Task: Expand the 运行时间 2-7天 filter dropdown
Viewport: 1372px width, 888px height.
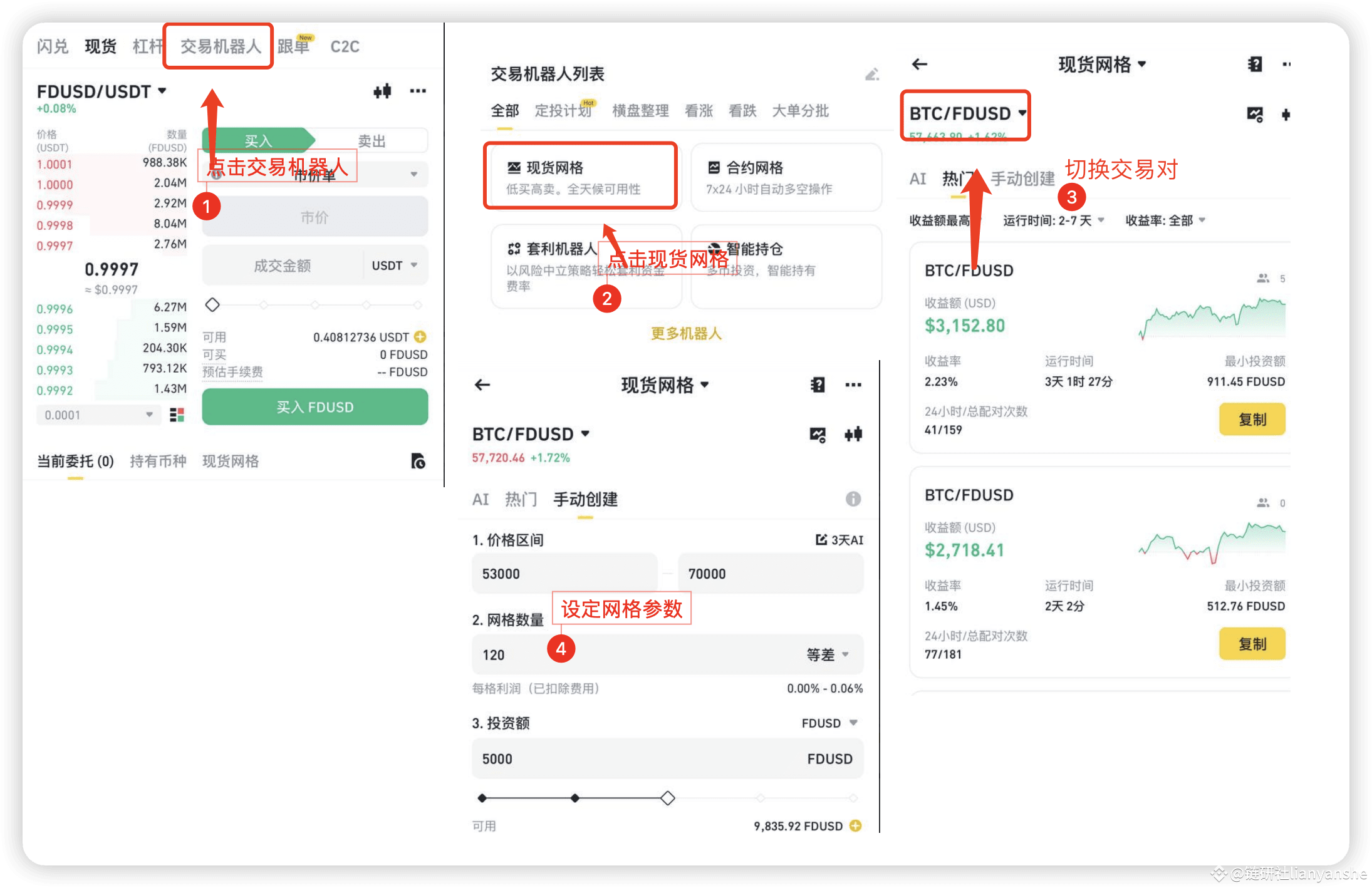Action: coord(1053,220)
